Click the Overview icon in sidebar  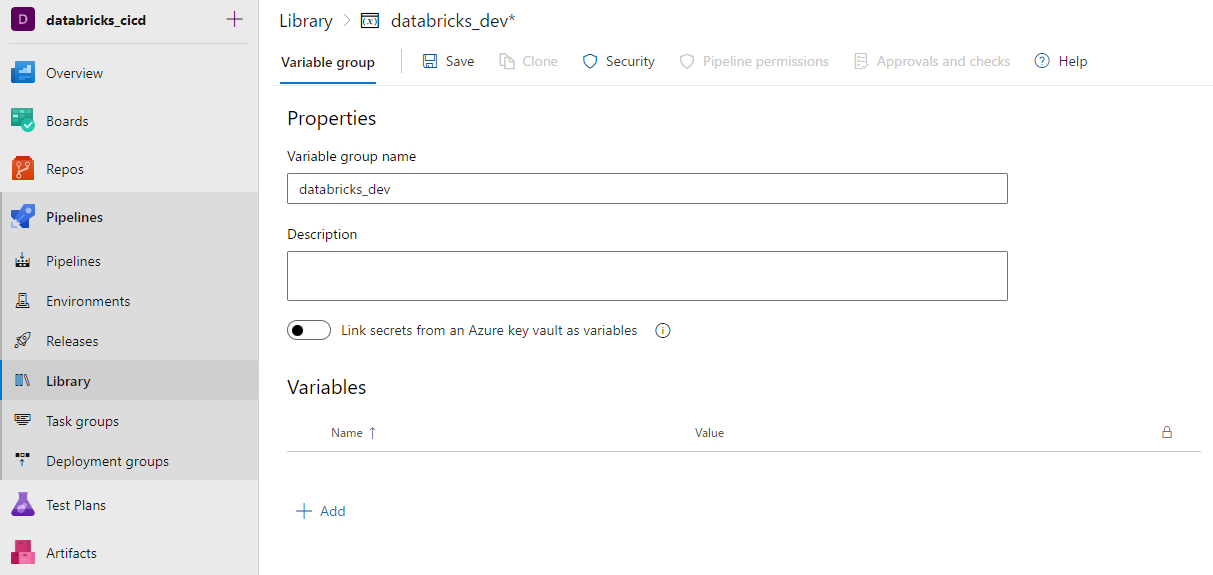[x=23, y=73]
